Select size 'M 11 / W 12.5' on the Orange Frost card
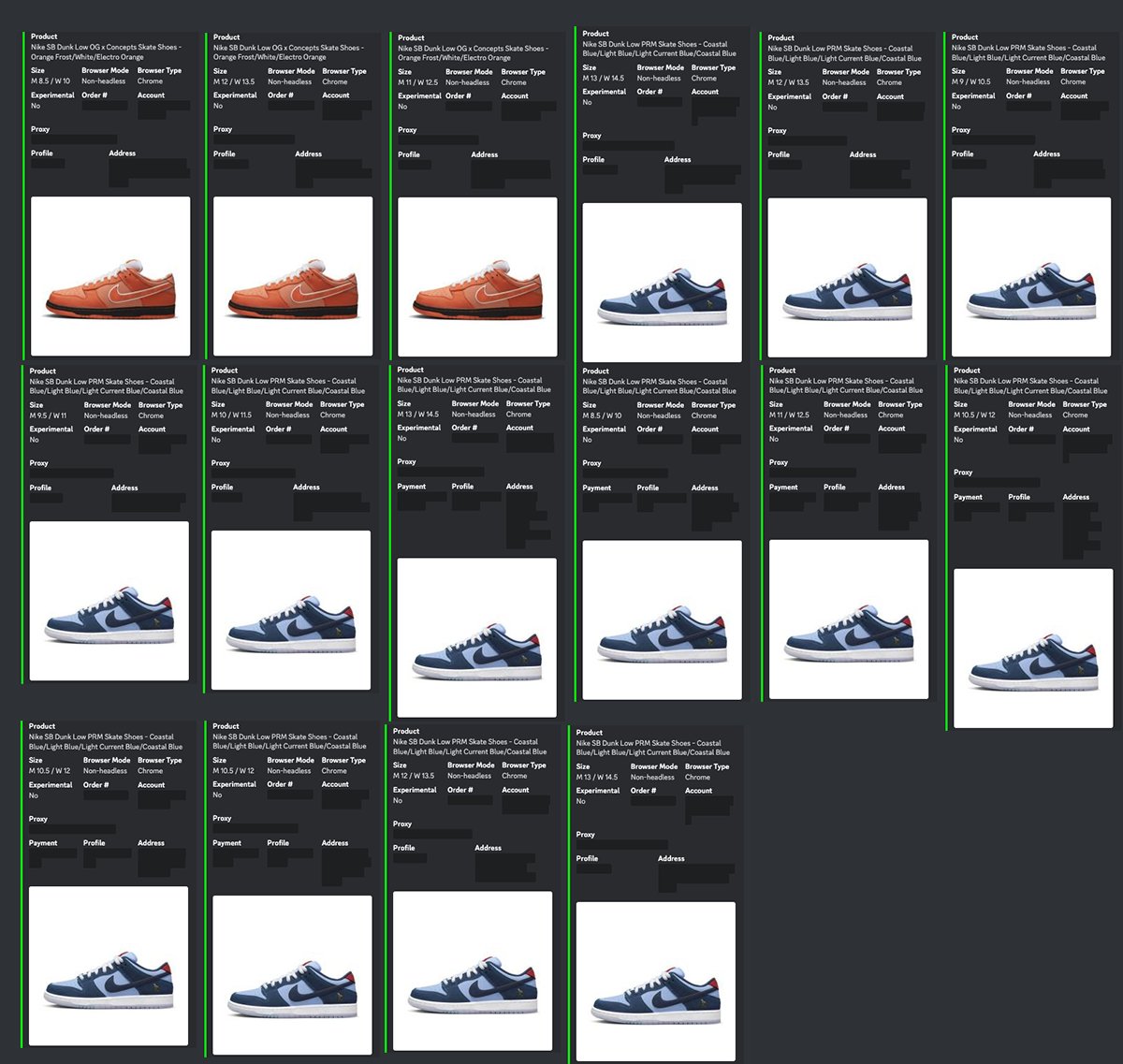Image resolution: width=1123 pixels, height=1064 pixels. (x=418, y=82)
